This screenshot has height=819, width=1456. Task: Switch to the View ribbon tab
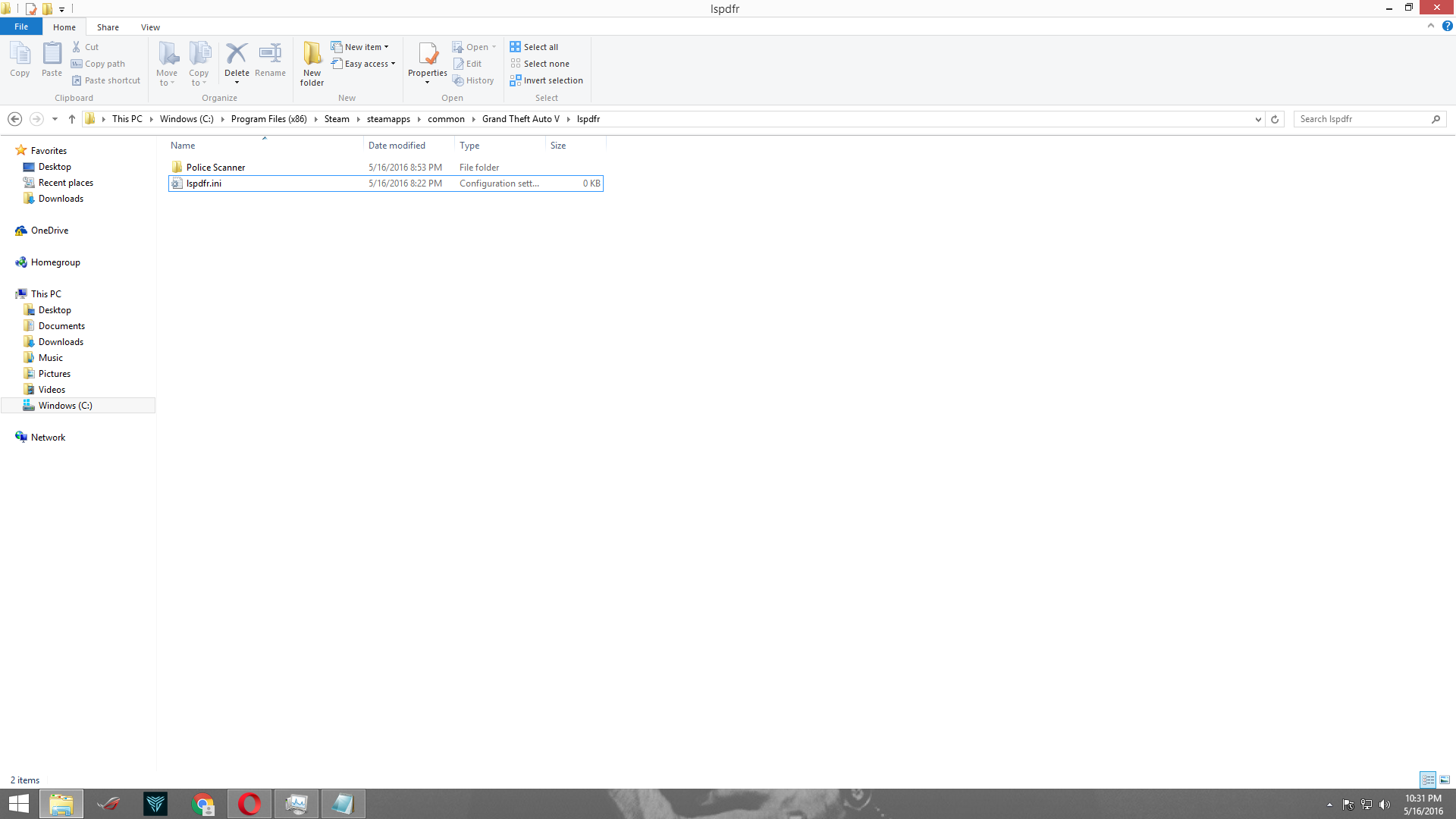(150, 27)
